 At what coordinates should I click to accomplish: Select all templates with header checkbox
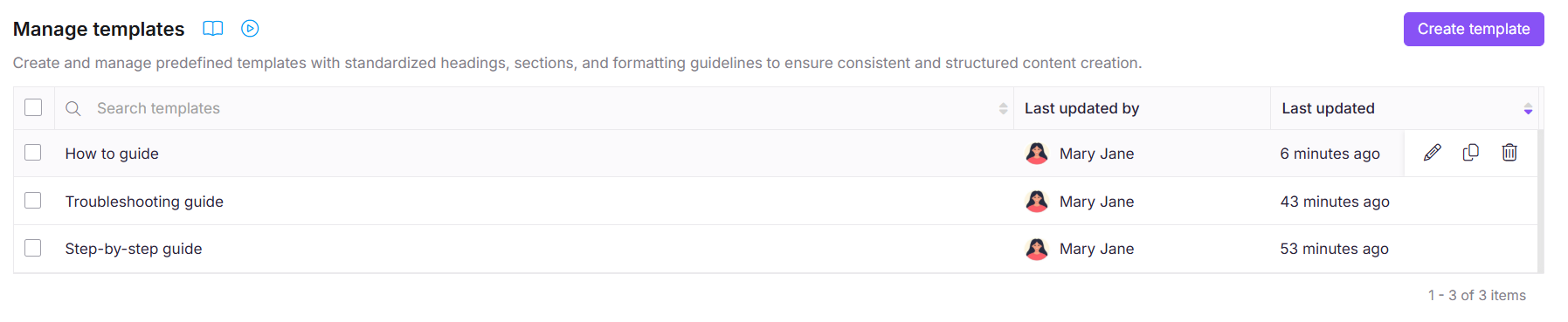(x=33, y=107)
